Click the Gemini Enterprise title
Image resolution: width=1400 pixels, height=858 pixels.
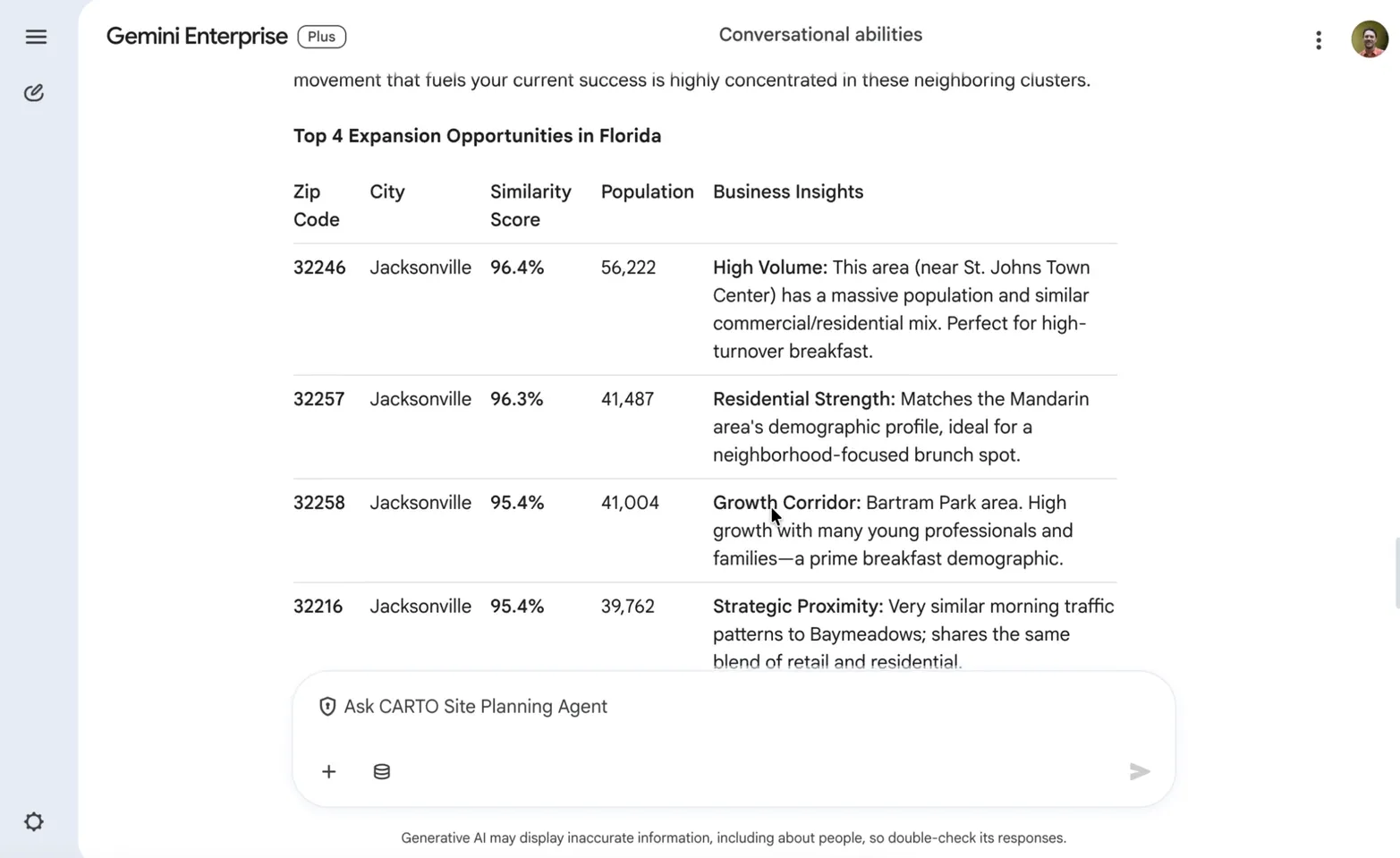pyautogui.click(x=197, y=37)
